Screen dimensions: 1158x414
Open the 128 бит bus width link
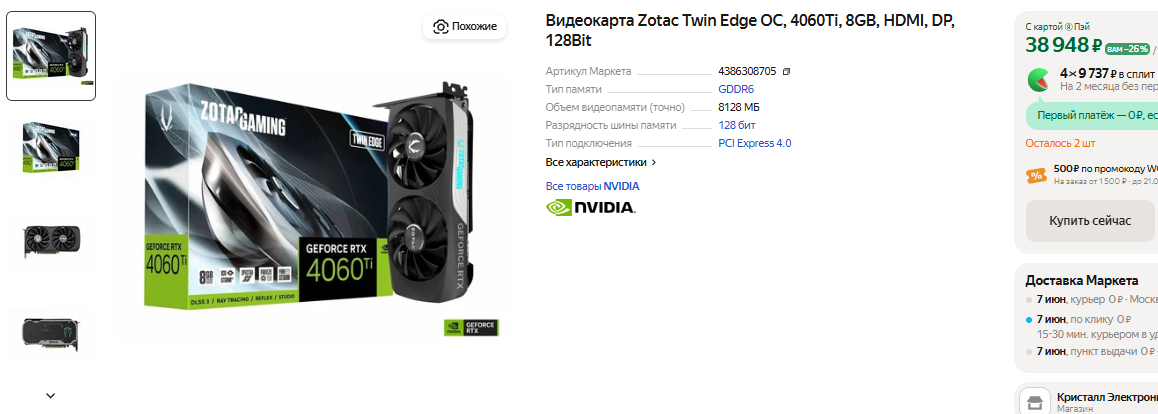(737, 125)
